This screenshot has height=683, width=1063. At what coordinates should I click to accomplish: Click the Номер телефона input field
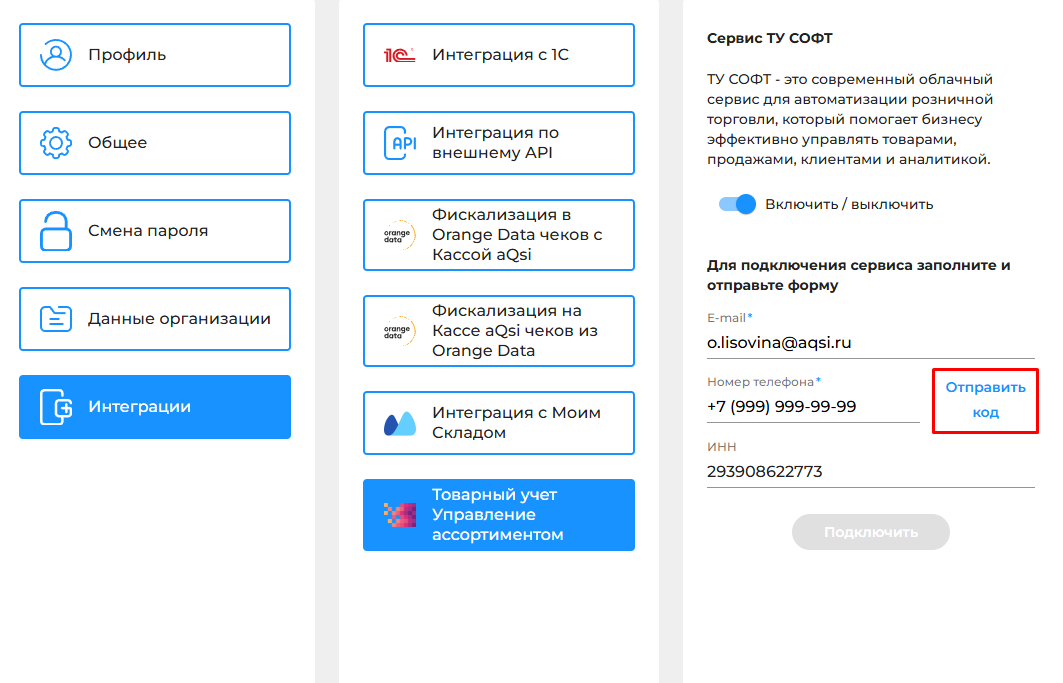(812, 407)
